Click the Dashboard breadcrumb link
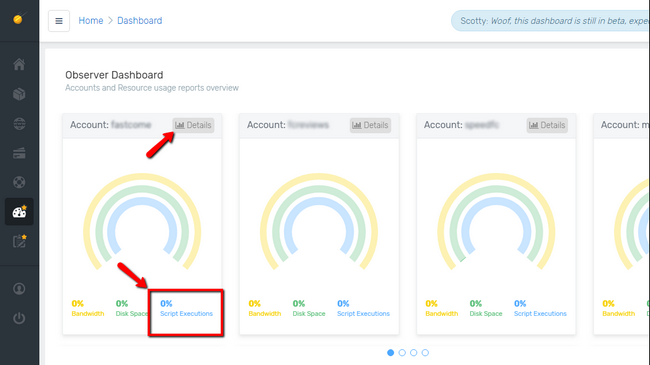The image size is (650, 365). pyautogui.click(x=140, y=21)
